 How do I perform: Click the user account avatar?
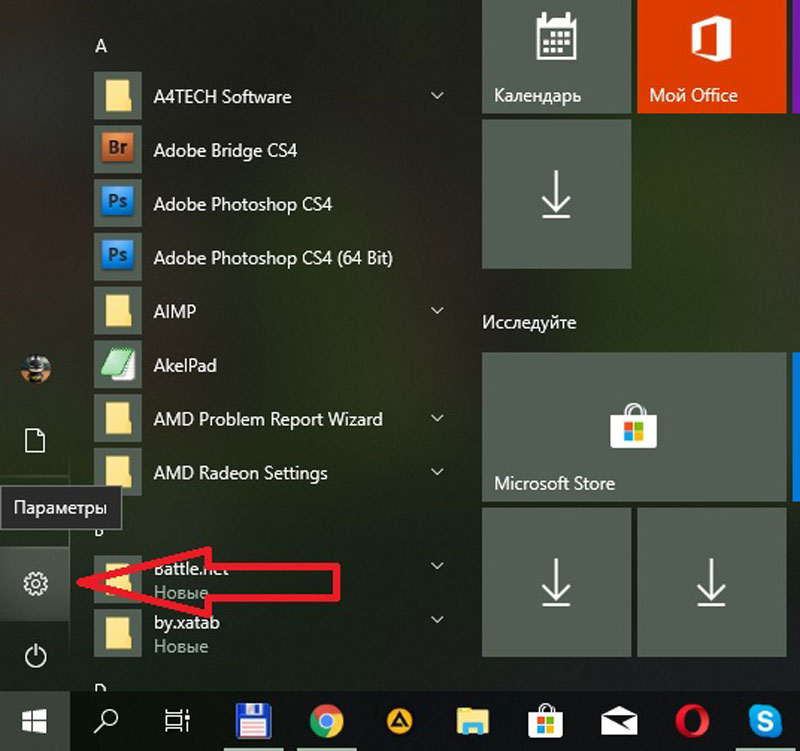coord(35,368)
